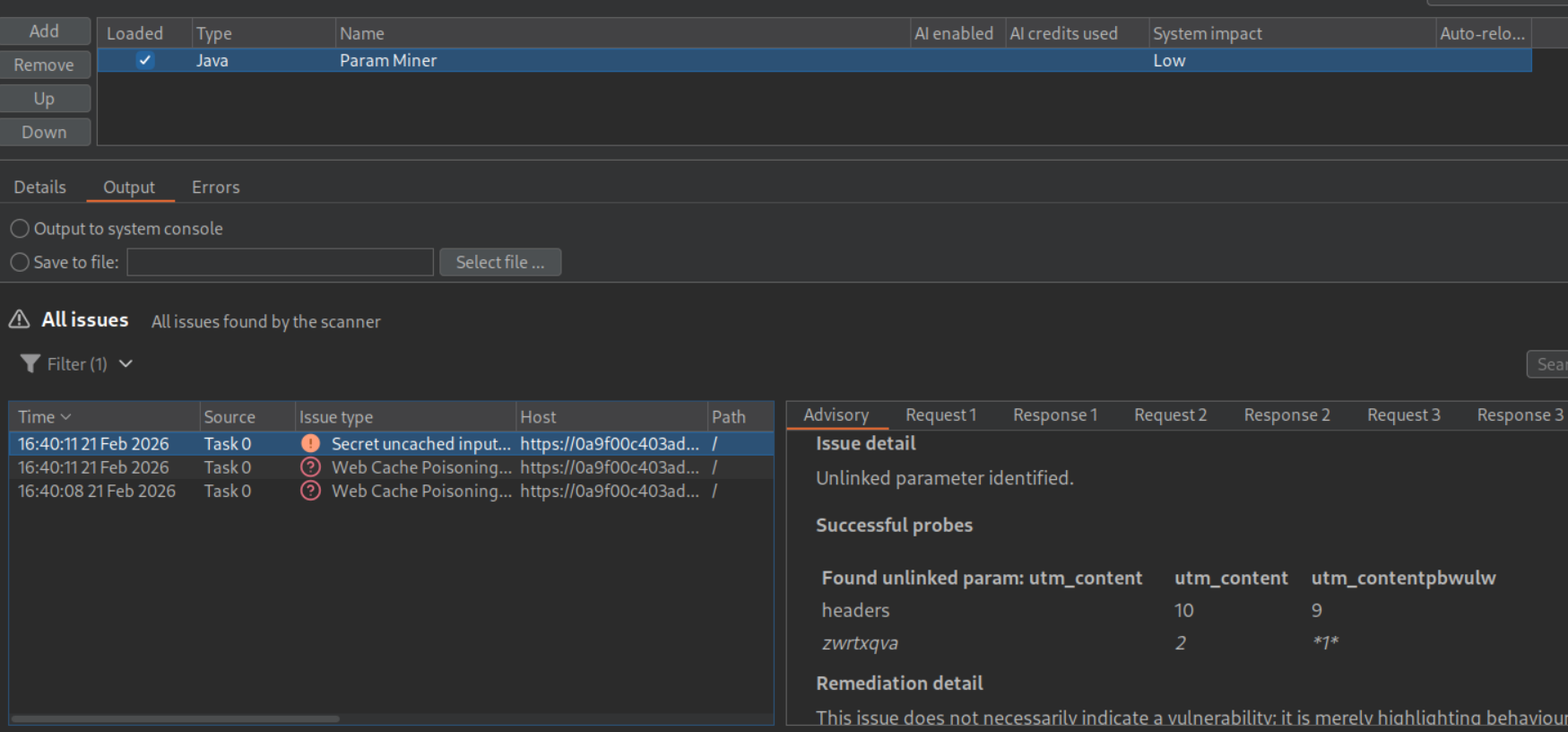
Task: Click the 16:40:11 Web Cache Poisoning question icon
Action: 310,467
